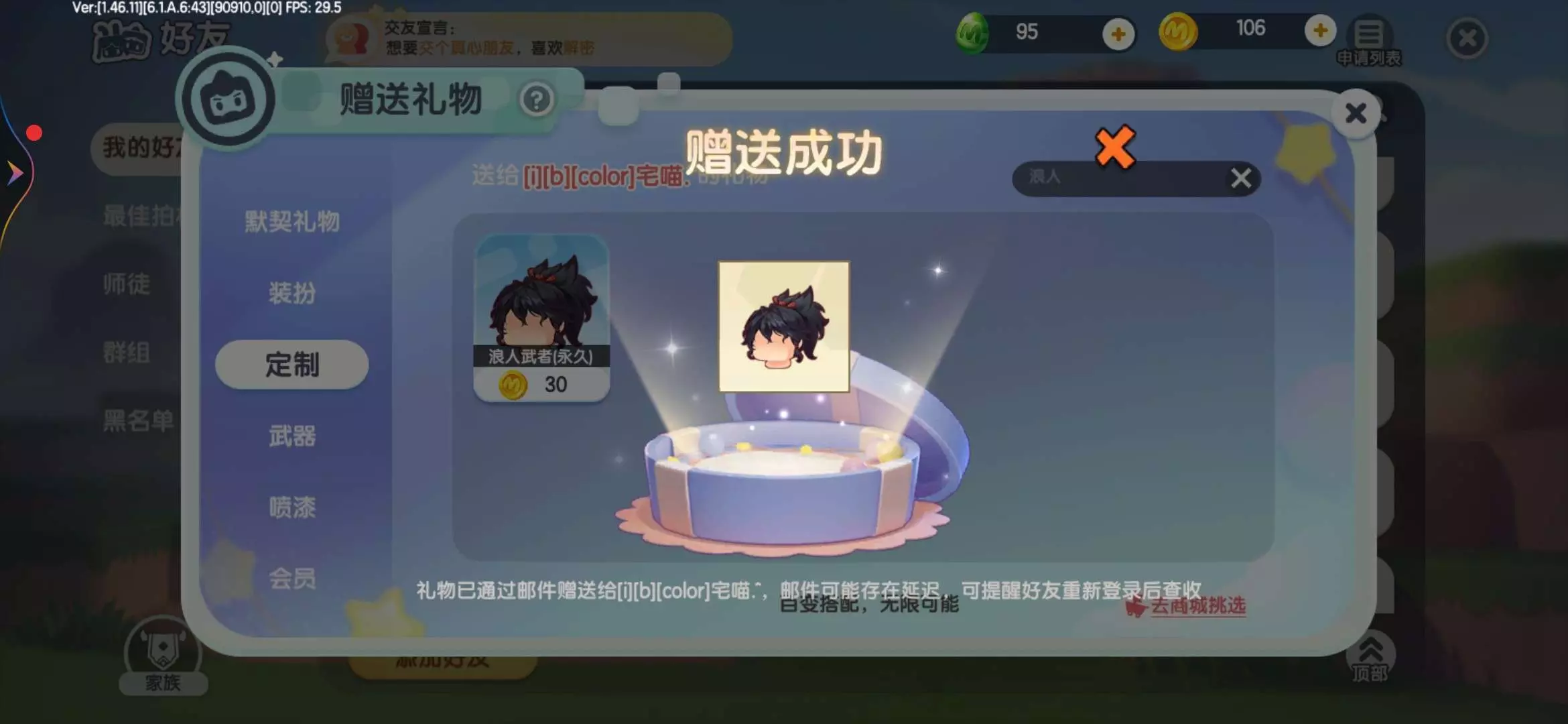Jump to top with 顶部 arrow icon

pos(1370,657)
